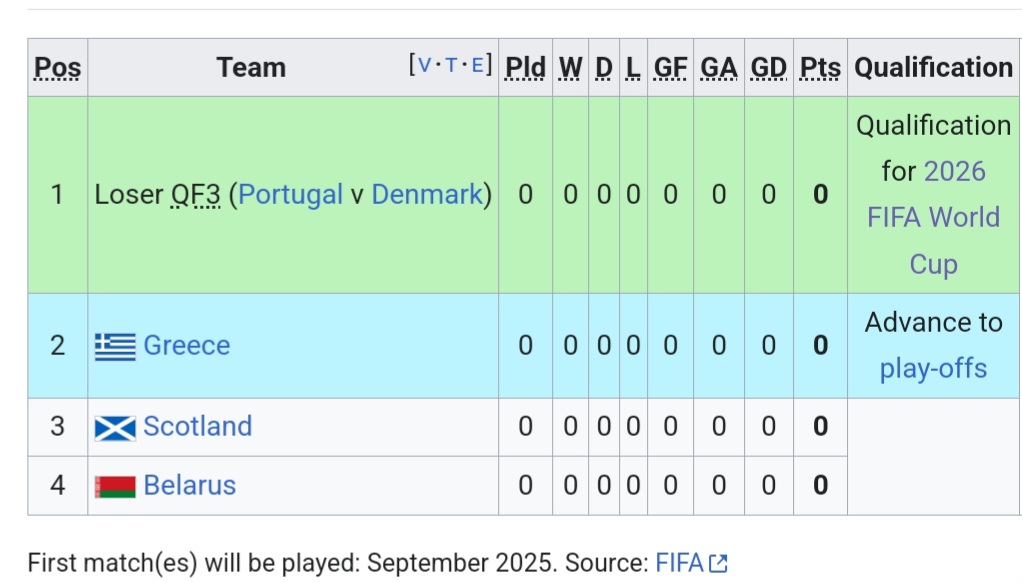Click the GD column header abbreviation
This screenshot has width=1022, height=582.
pyautogui.click(x=768, y=68)
